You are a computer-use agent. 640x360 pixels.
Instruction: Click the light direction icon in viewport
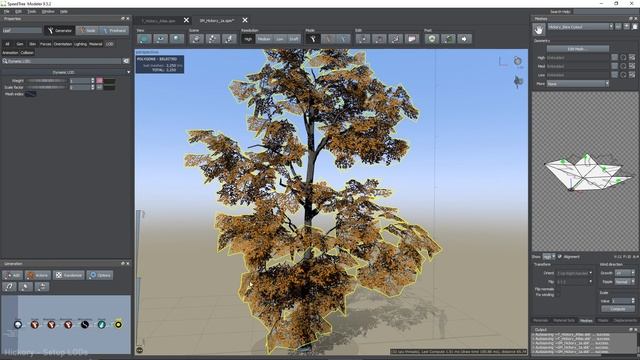coord(518,82)
